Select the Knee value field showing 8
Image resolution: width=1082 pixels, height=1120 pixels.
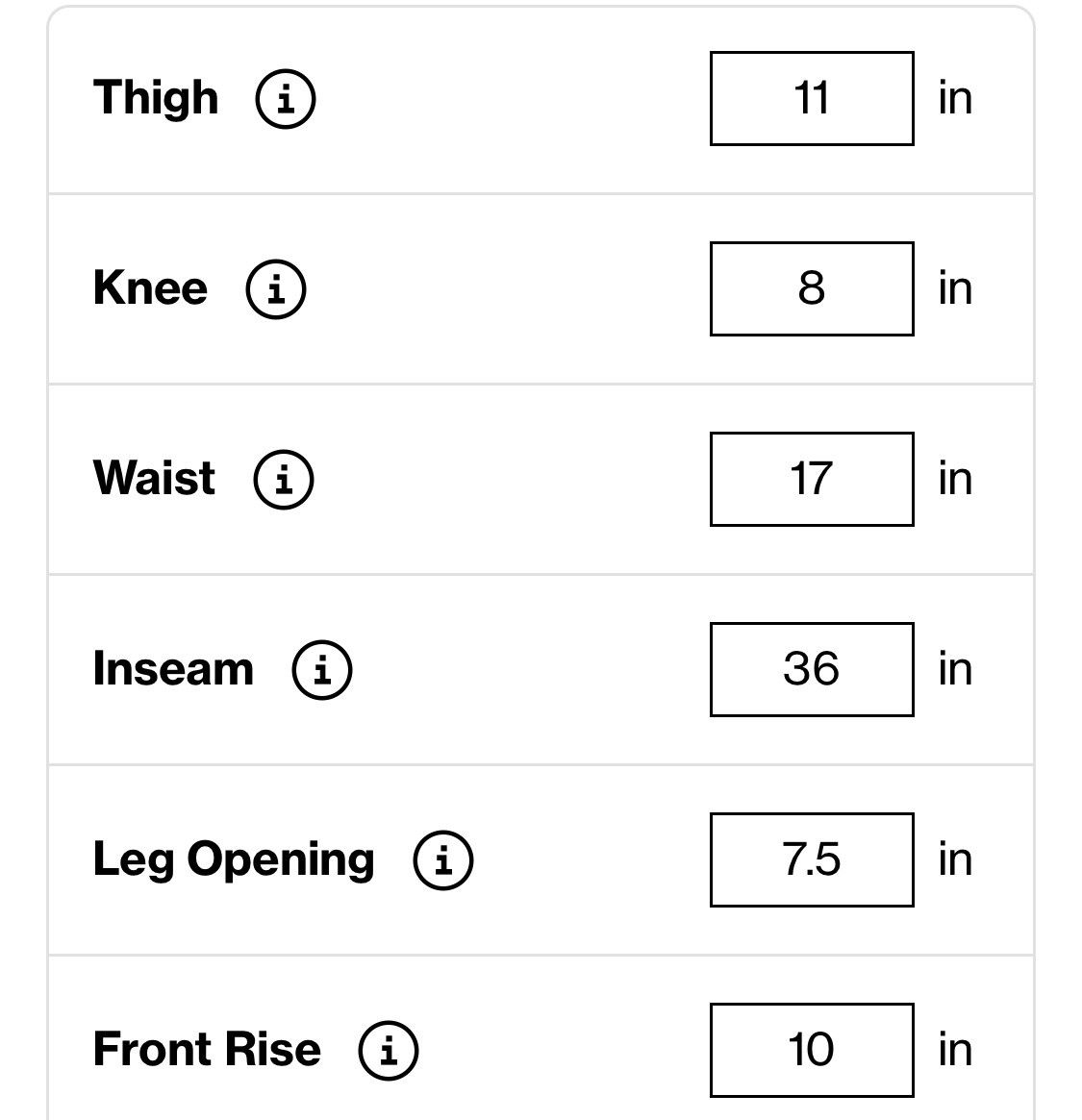[812, 289]
